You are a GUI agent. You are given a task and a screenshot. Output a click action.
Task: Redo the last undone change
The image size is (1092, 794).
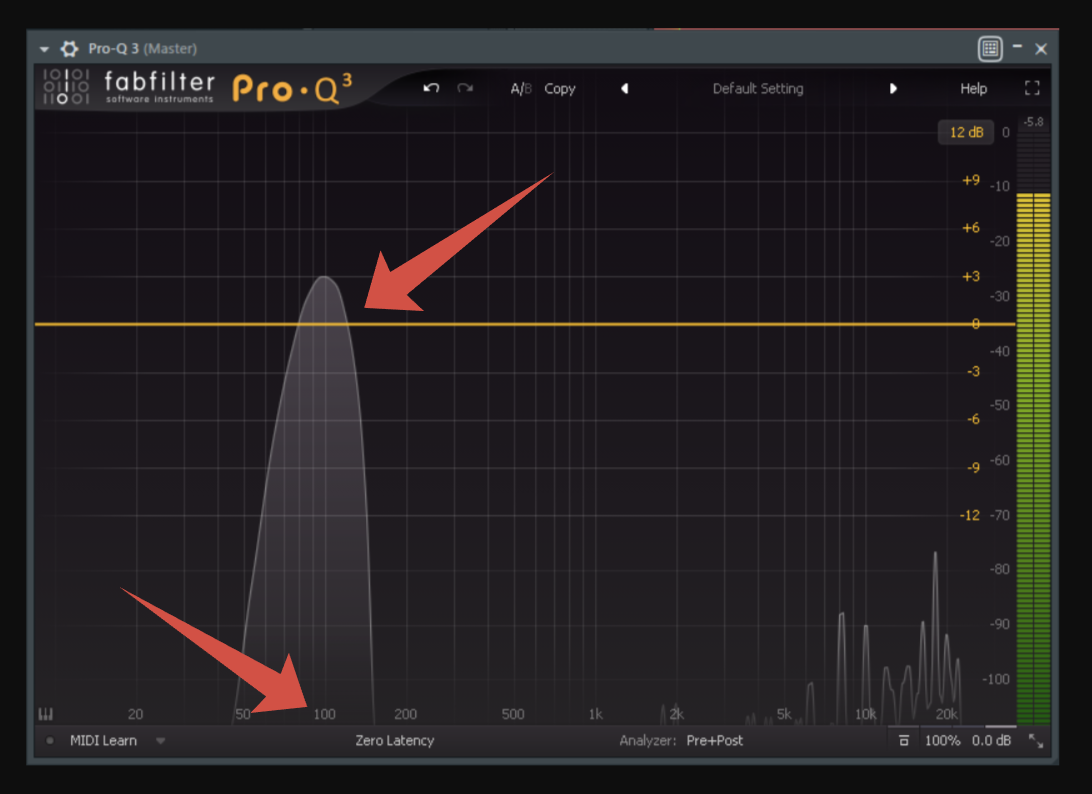(x=465, y=88)
